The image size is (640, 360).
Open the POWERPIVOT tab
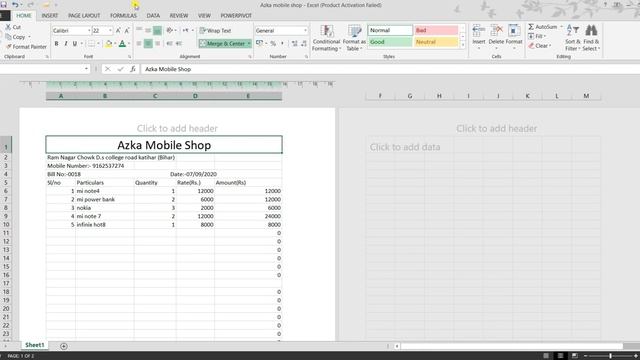(236, 16)
